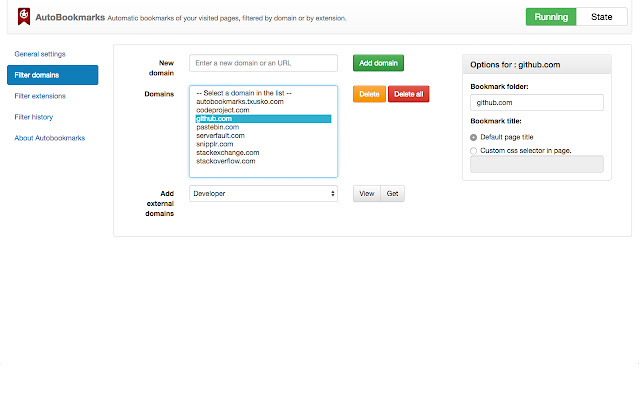Click the View external domains button

tap(366, 194)
